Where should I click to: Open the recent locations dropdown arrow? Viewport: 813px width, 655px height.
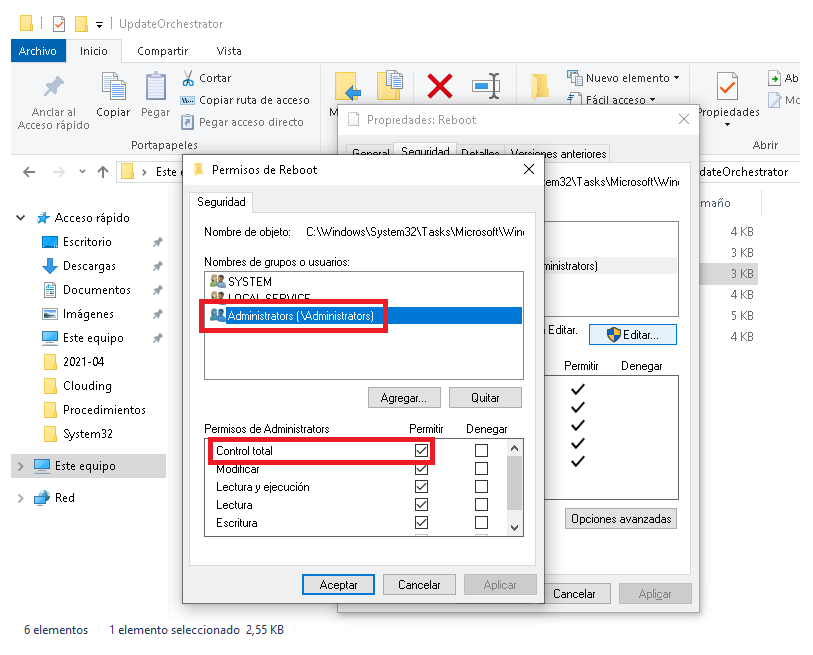tap(82, 172)
